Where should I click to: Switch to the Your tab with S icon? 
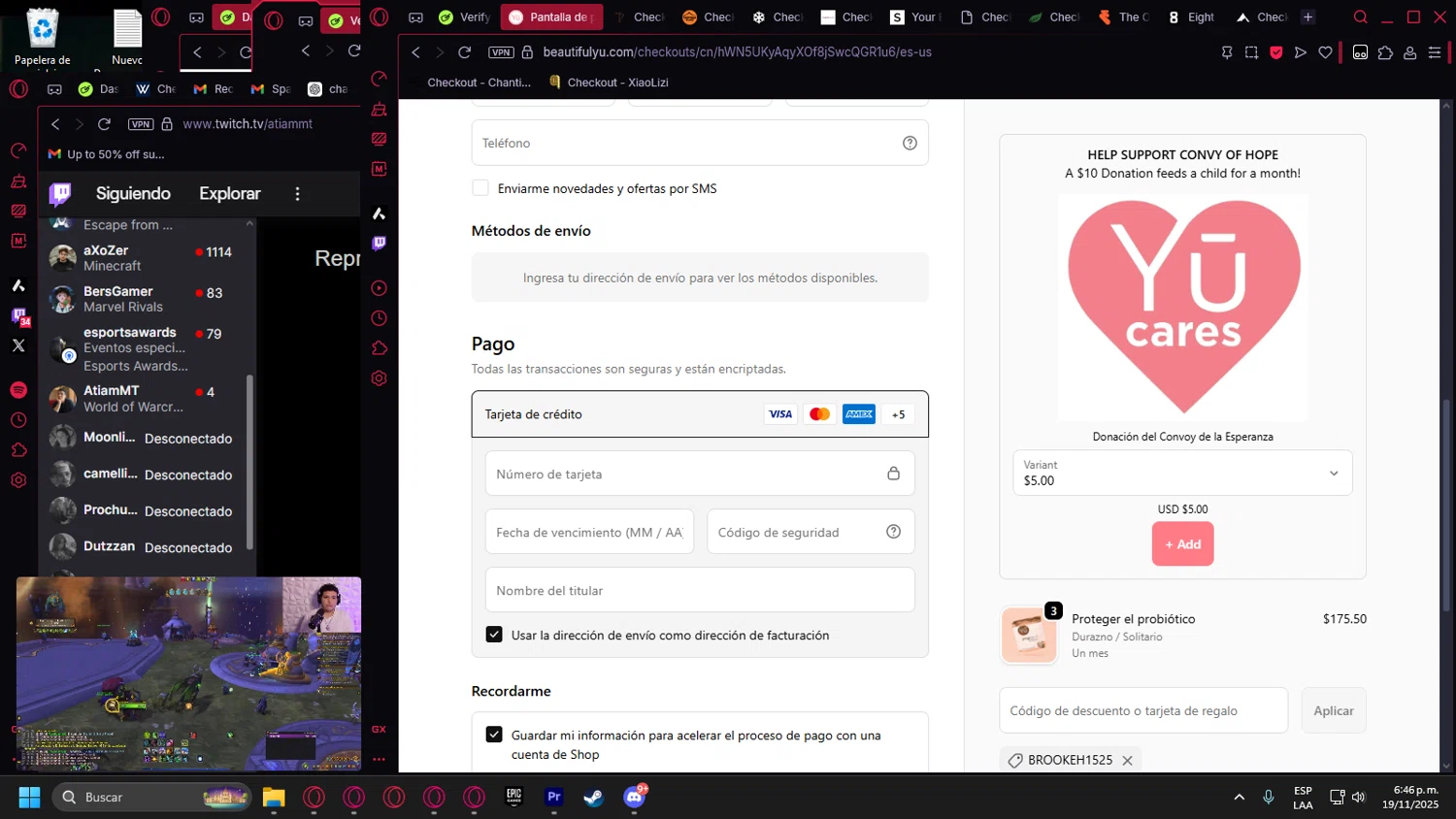[915, 17]
